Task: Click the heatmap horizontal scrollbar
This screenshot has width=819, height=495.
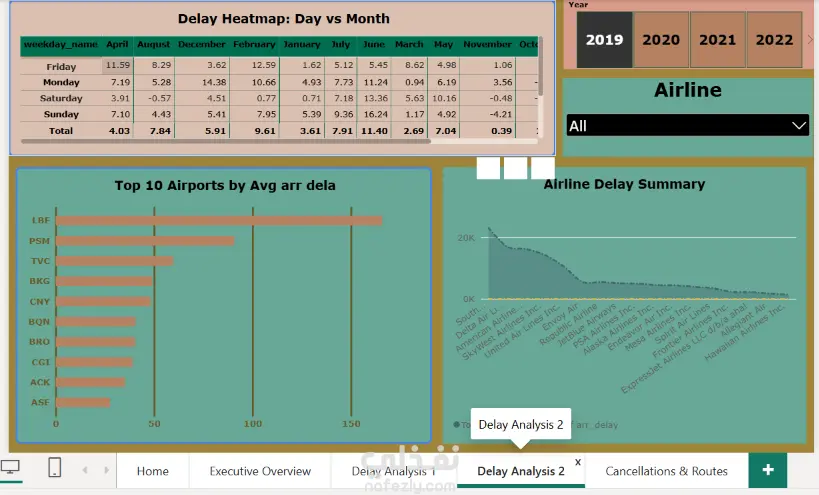Action: [x=226, y=141]
